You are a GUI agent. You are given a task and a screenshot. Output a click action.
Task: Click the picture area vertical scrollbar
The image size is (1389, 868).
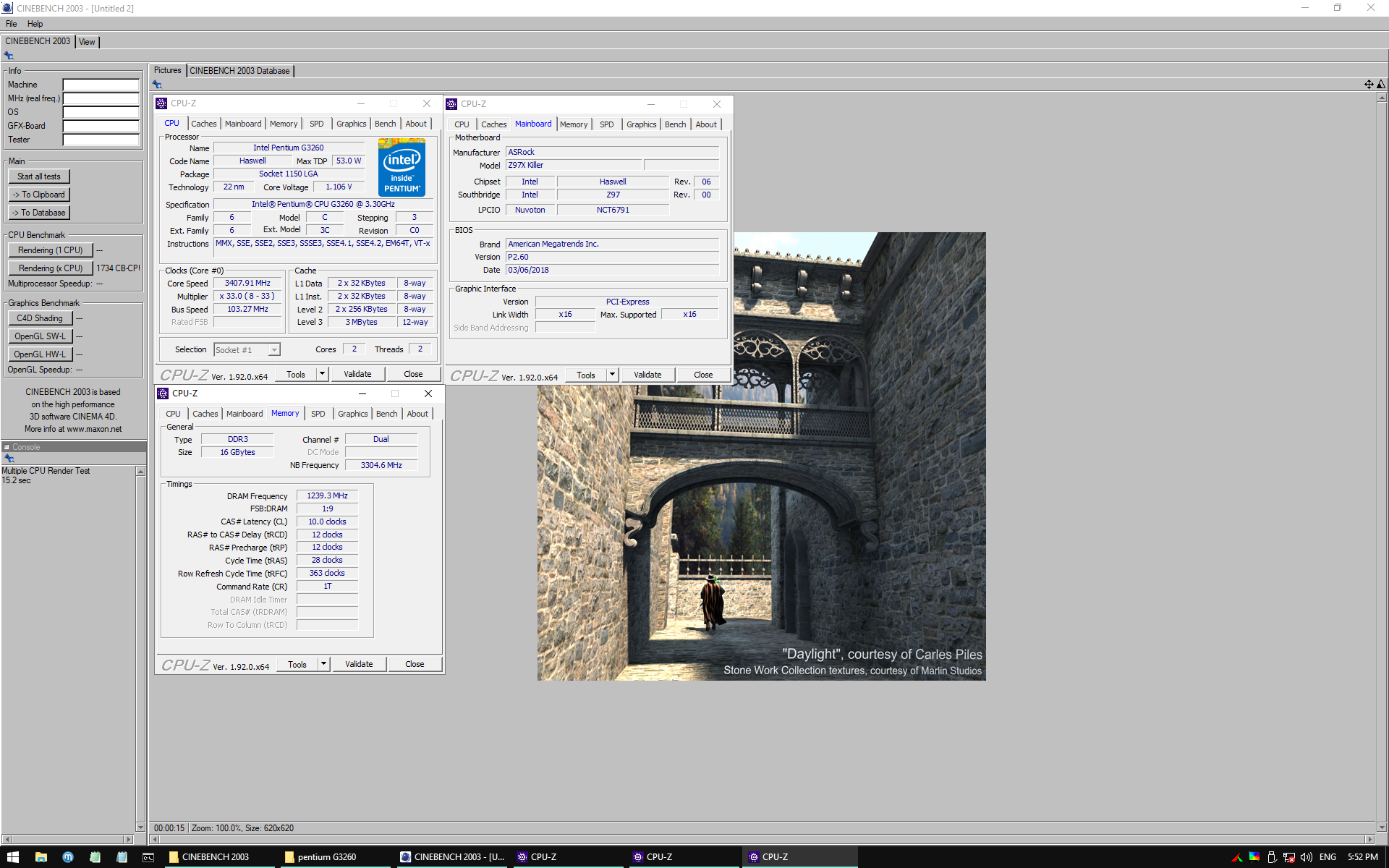coord(1382,462)
